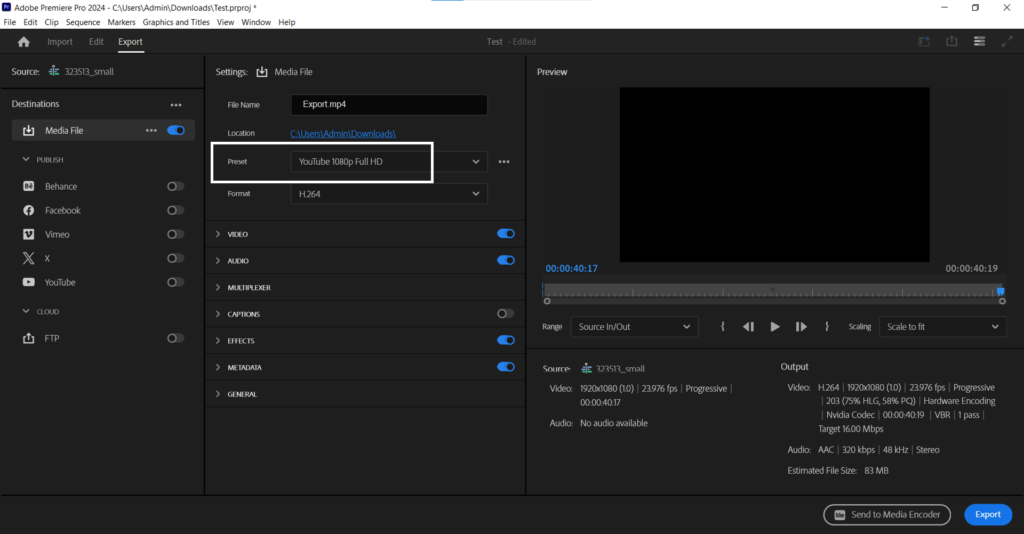Viewport: 1024px width, 534px height.
Task: Click the Home icon in header
Action: click(24, 42)
